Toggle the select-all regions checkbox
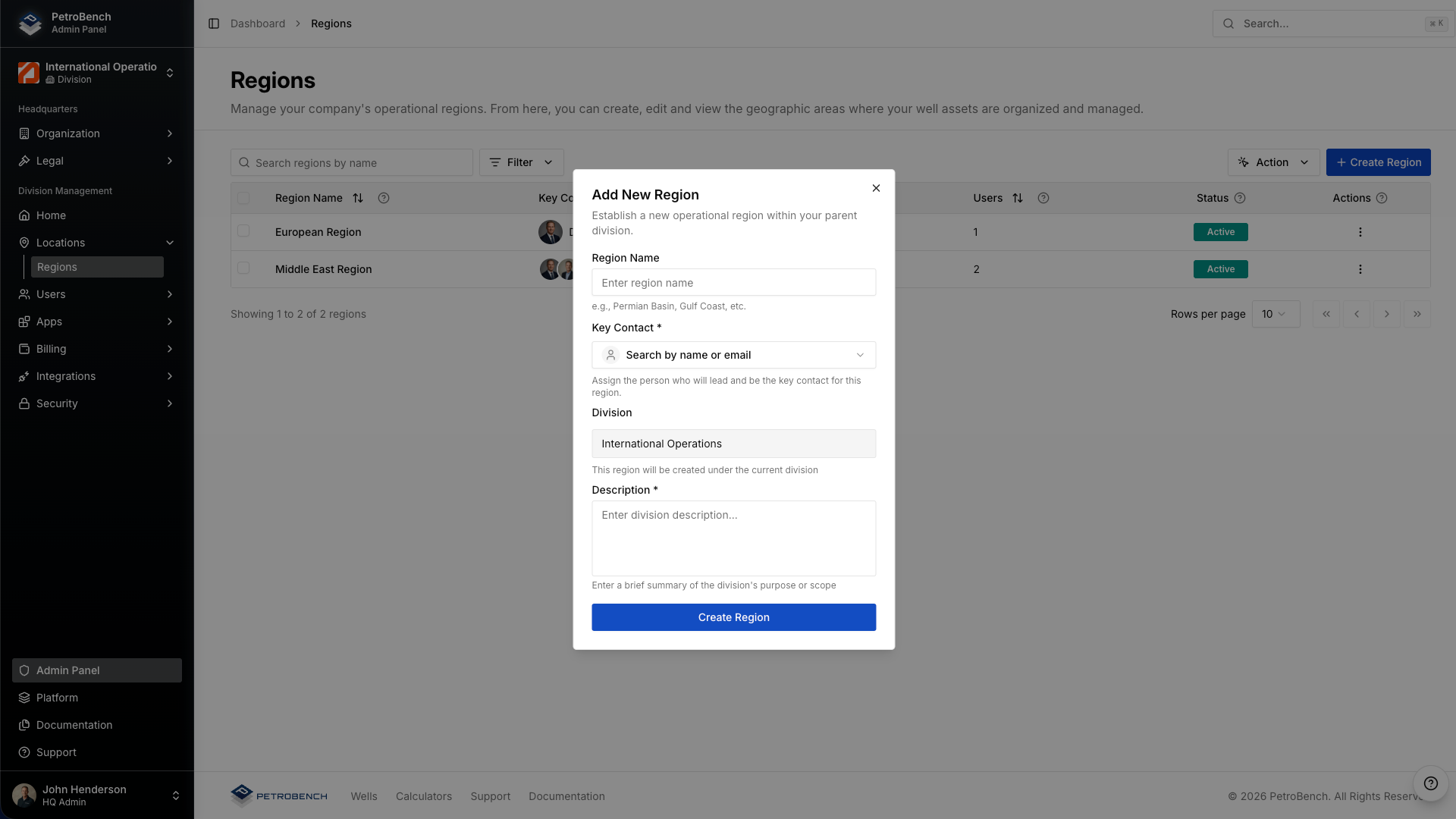 tap(243, 198)
